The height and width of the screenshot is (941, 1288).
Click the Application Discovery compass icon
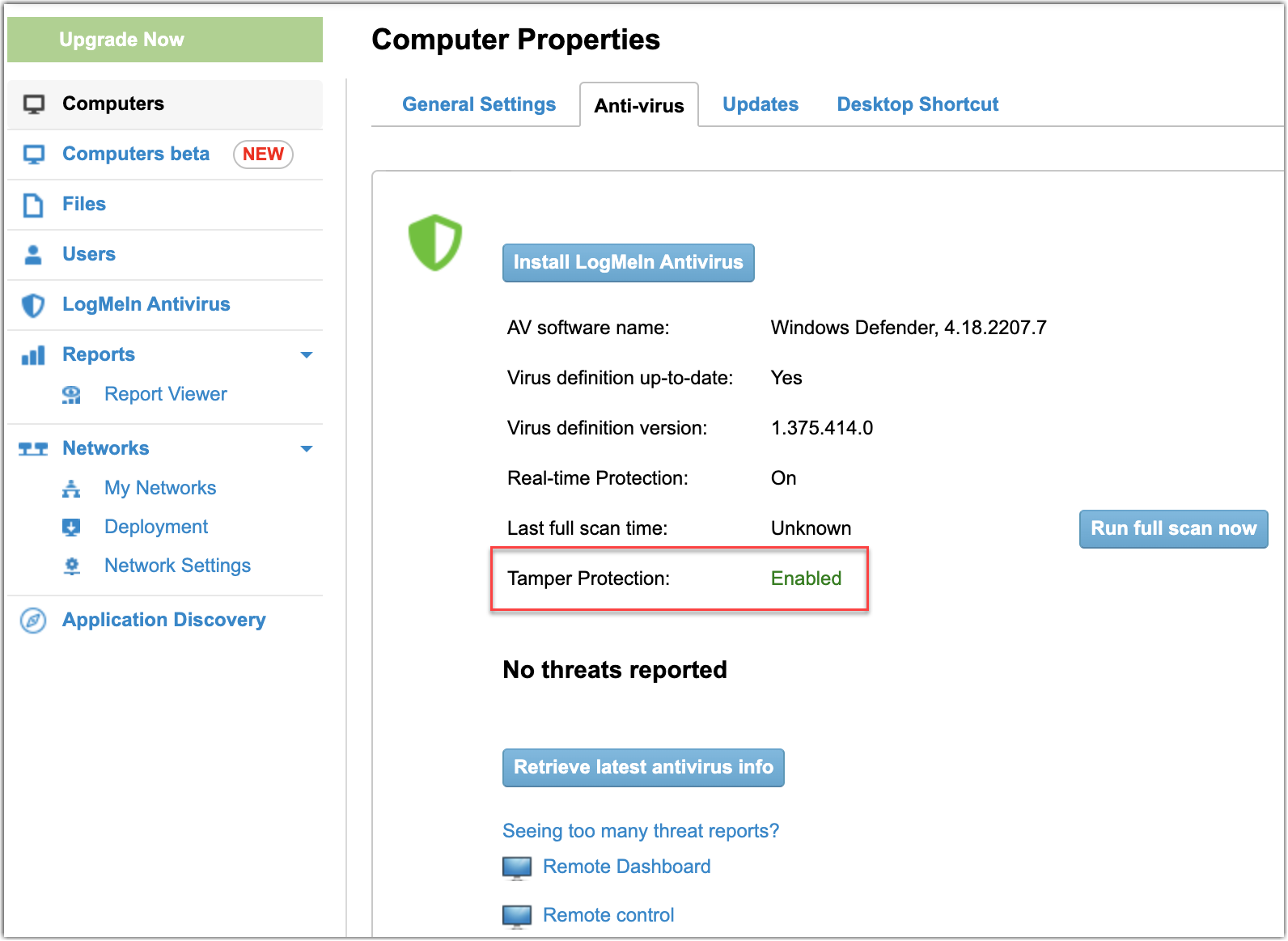click(33, 621)
